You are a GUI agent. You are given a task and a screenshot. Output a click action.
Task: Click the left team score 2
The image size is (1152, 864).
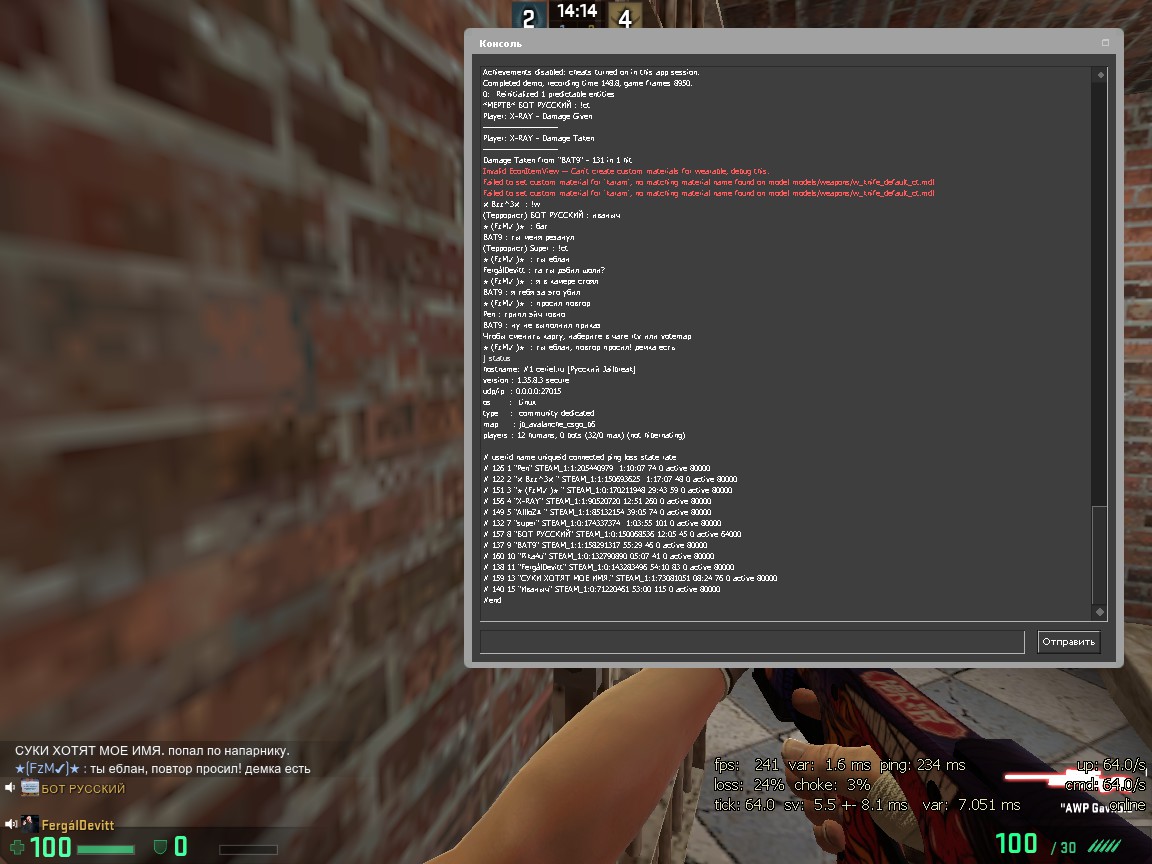pyautogui.click(x=528, y=17)
